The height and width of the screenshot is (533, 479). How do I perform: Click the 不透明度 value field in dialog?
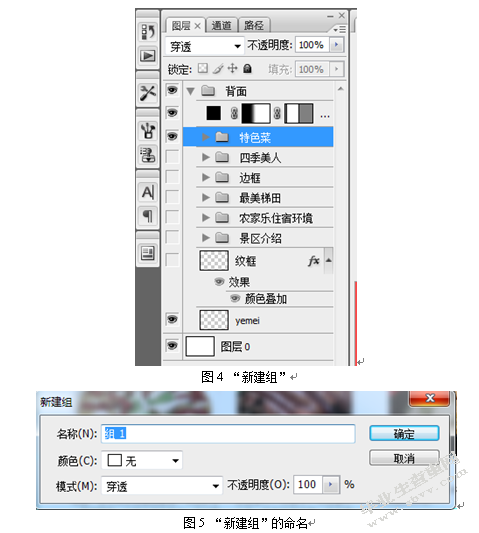pyautogui.click(x=308, y=484)
